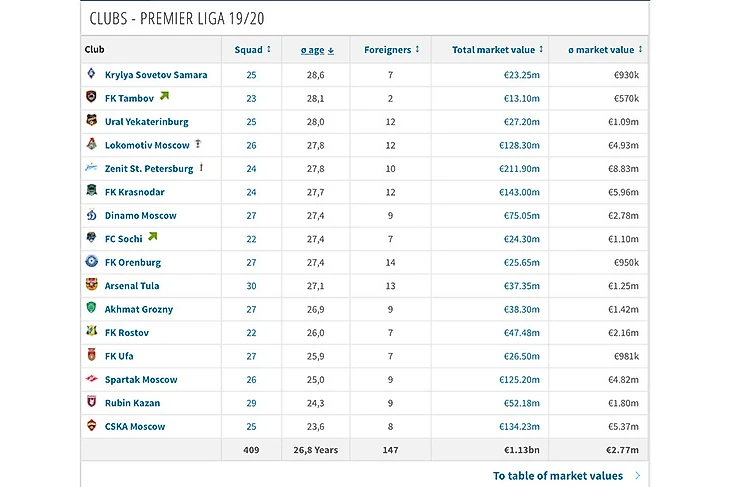
Task: Sort by Foreigners column header
Action: [x=391, y=49]
